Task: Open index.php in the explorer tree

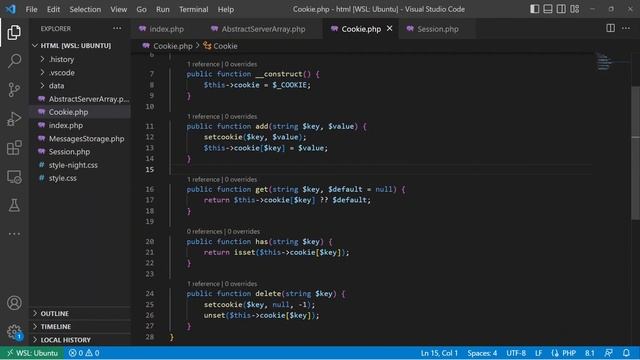Action: click(80, 125)
